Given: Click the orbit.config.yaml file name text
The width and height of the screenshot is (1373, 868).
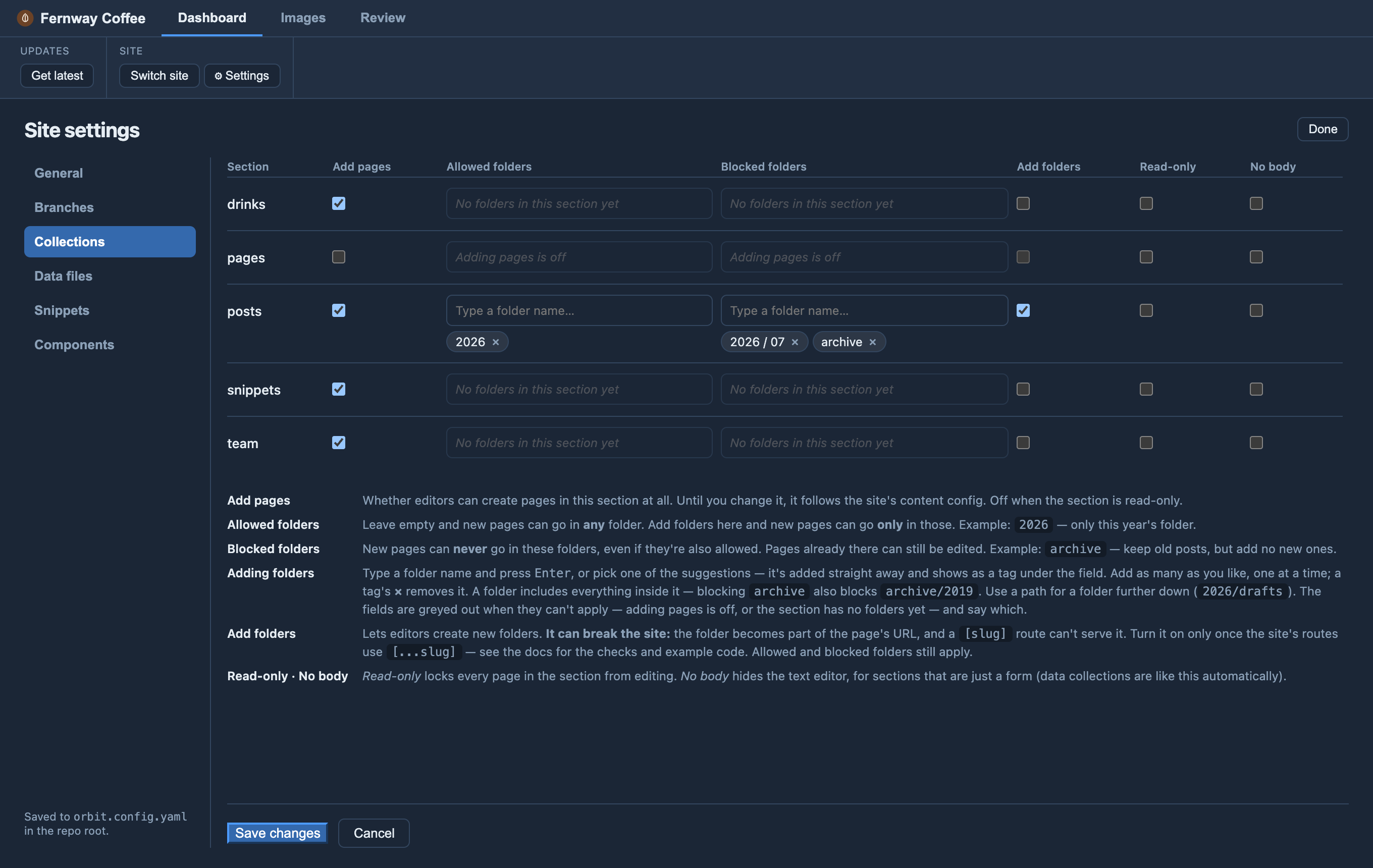Looking at the screenshot, I should pyautogui.click(x=130, y=817).
